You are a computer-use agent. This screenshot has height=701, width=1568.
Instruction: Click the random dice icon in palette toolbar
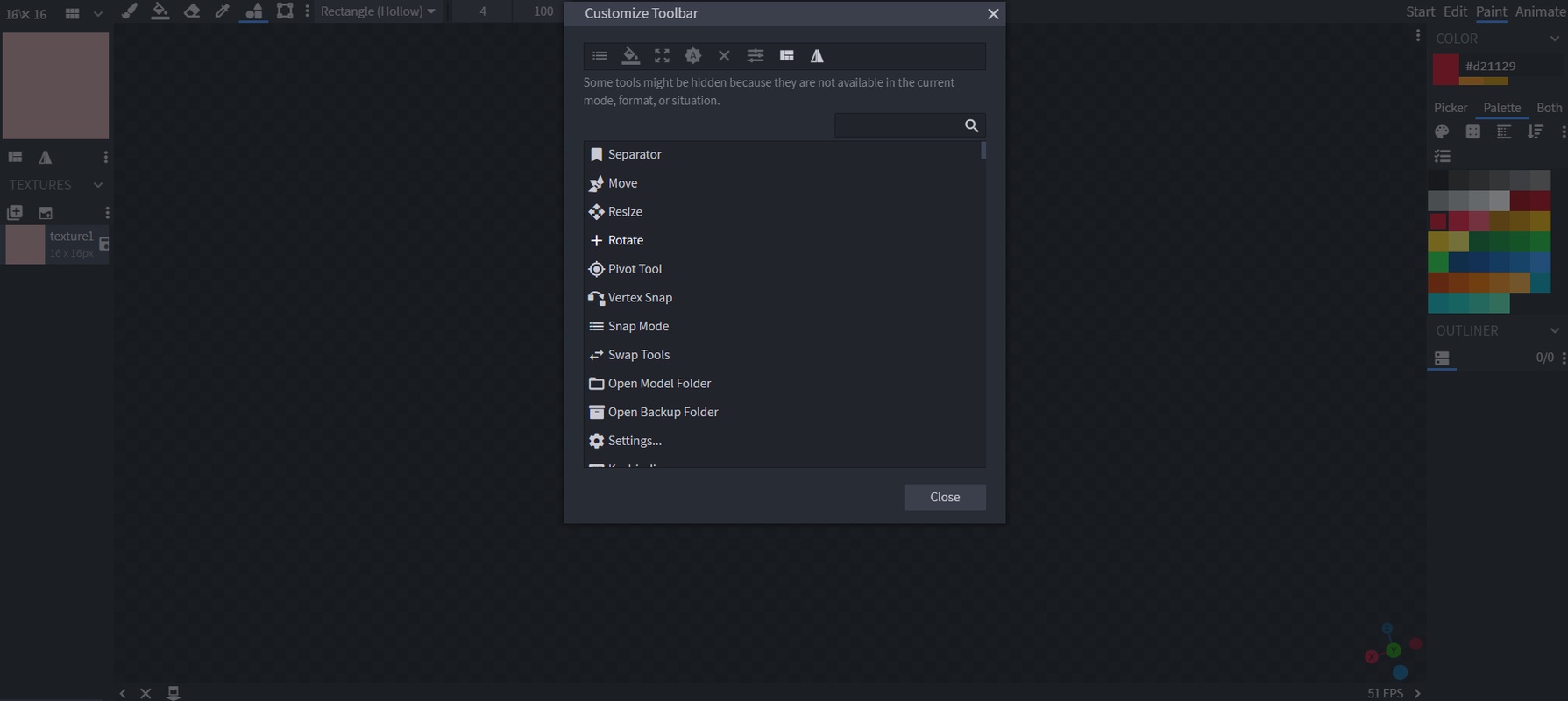1473,131
